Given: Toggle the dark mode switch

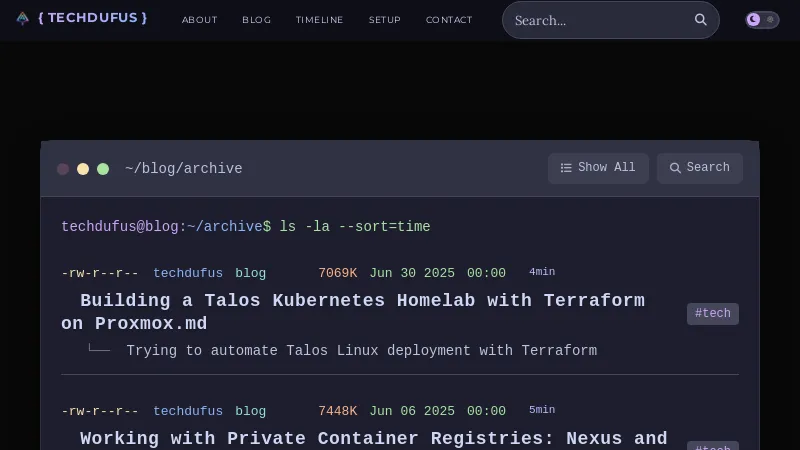Looking at the screenshot, I should [762, 20].
